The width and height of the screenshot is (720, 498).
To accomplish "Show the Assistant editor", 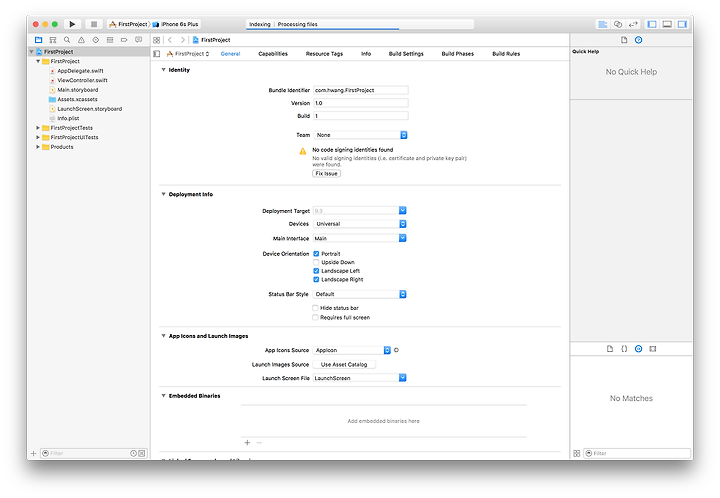I will click(618, 24).
